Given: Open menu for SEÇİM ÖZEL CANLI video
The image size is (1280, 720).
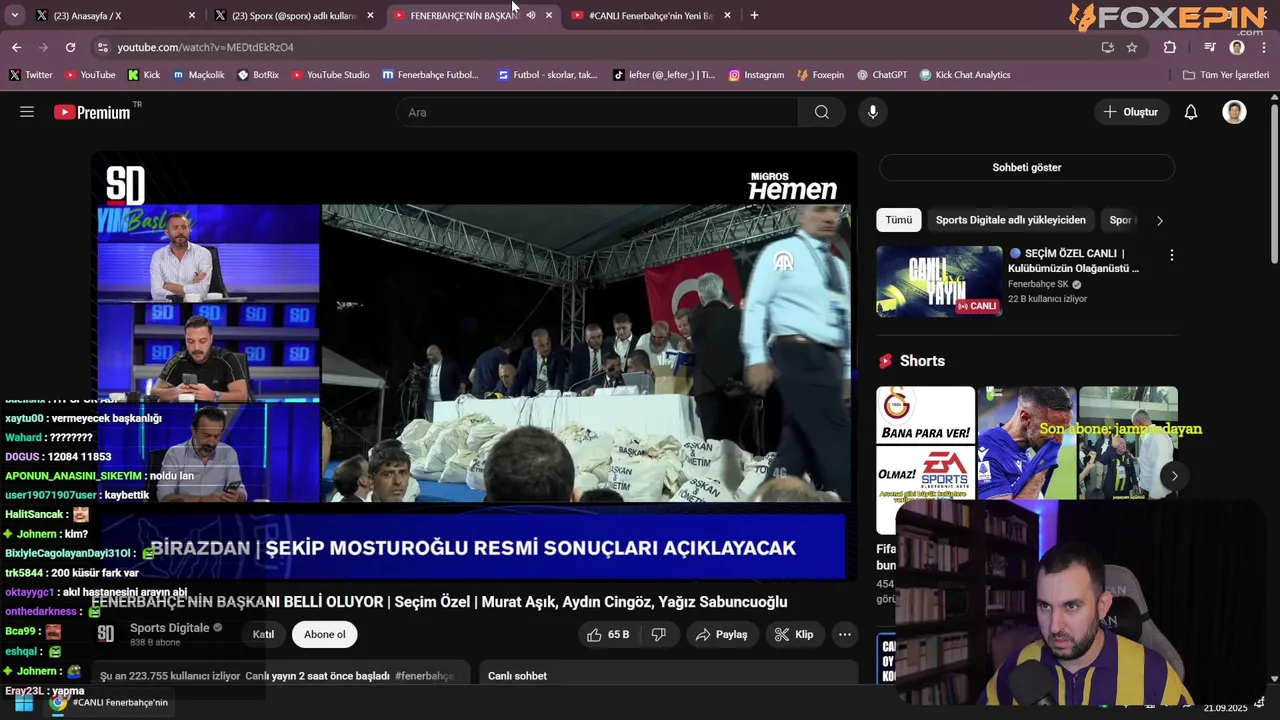Looking at the screenshot, I should point(1172,255).
